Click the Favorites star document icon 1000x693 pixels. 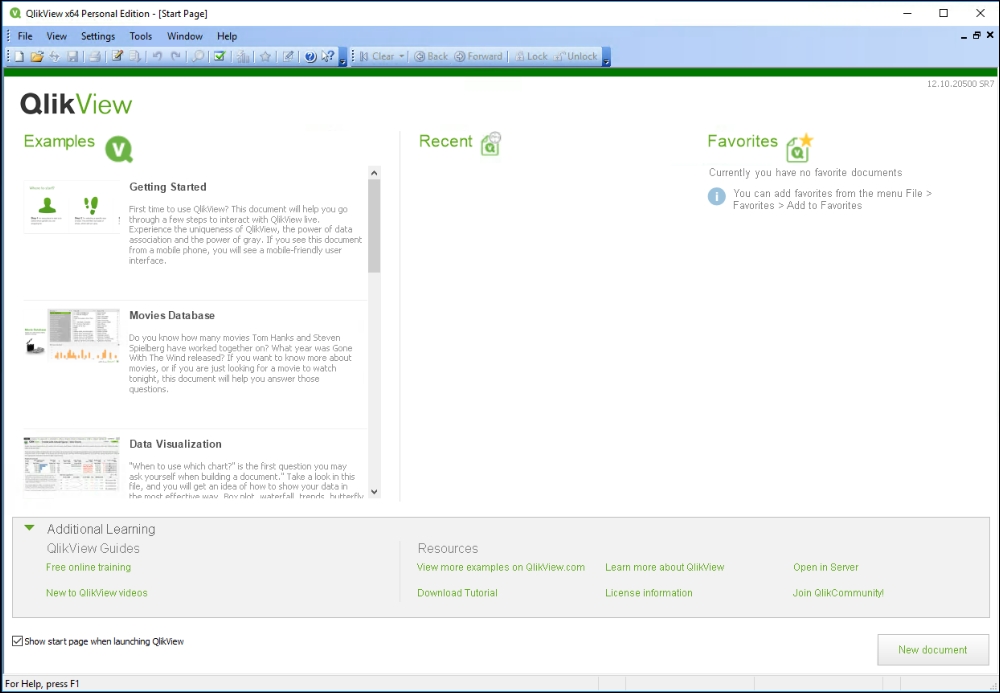[800, 147]
